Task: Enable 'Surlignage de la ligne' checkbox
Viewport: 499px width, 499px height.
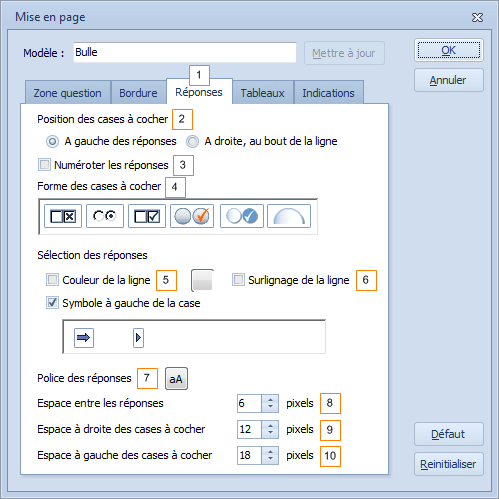Action: point(238,280)
